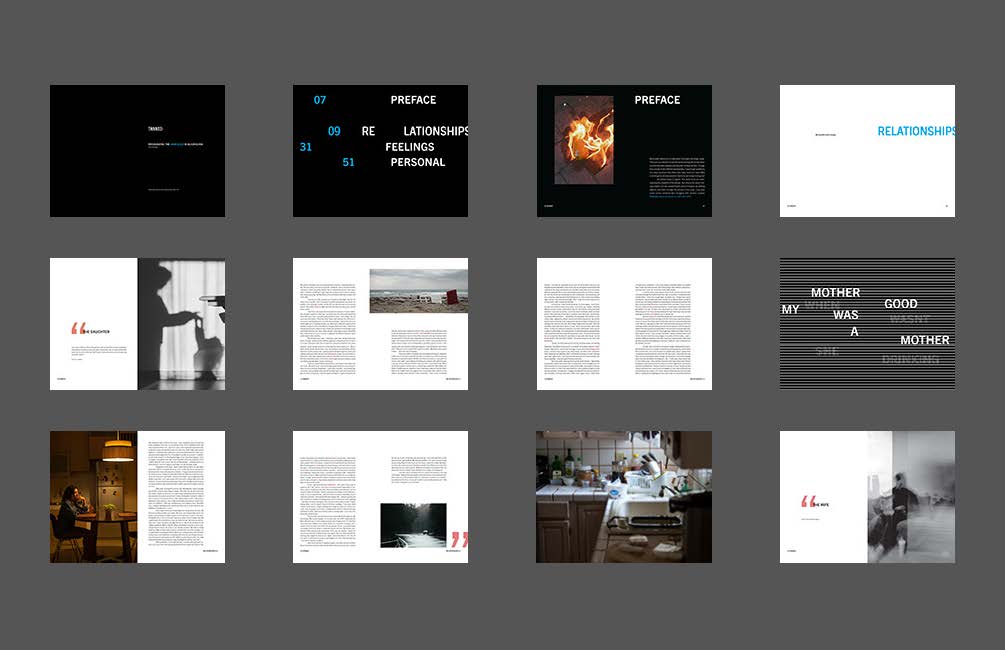Click the beach photograph with red chair
Viewport: 1005px width, 650px height.
[418, 291]
